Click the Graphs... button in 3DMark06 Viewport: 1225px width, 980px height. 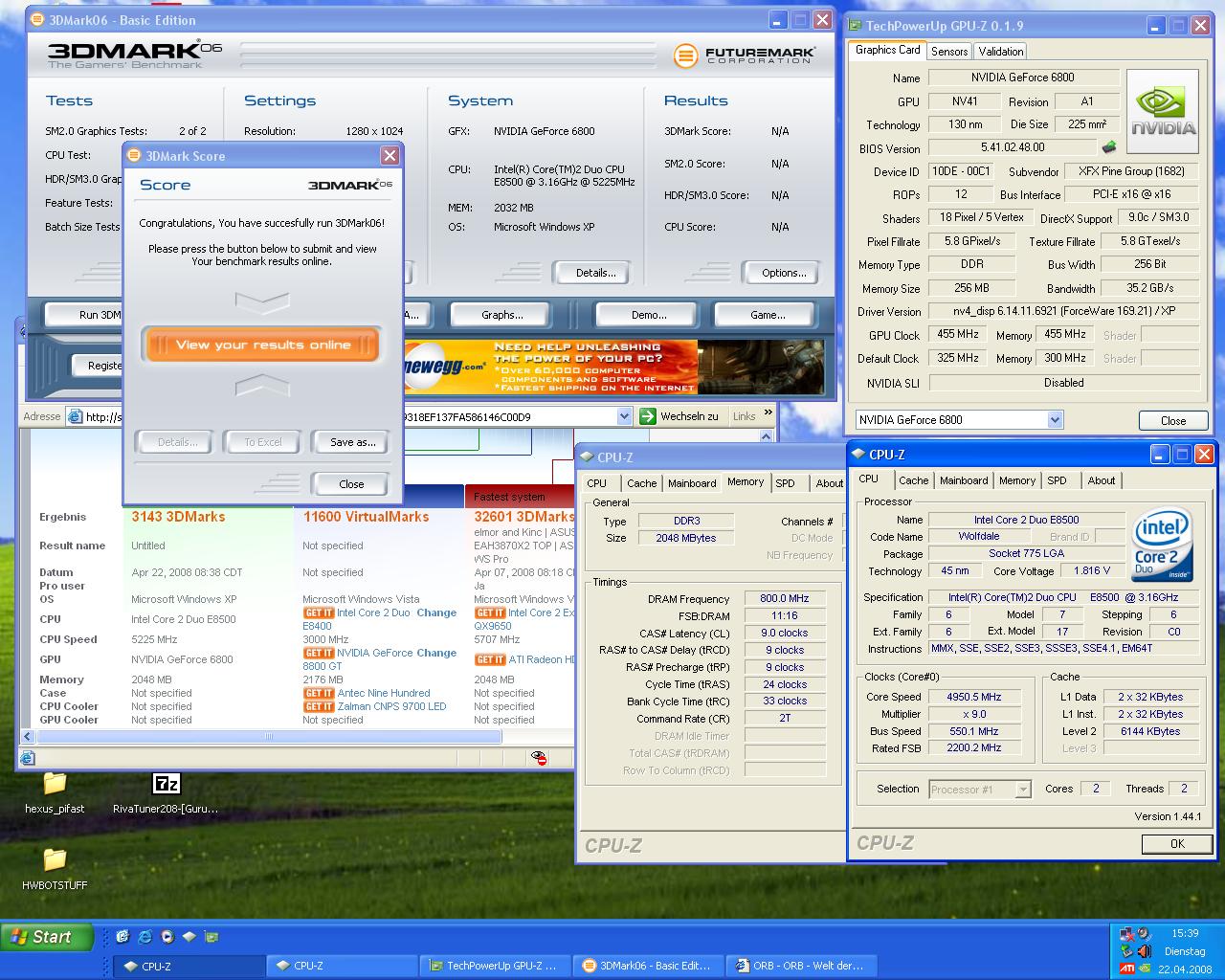pos(502,315)
